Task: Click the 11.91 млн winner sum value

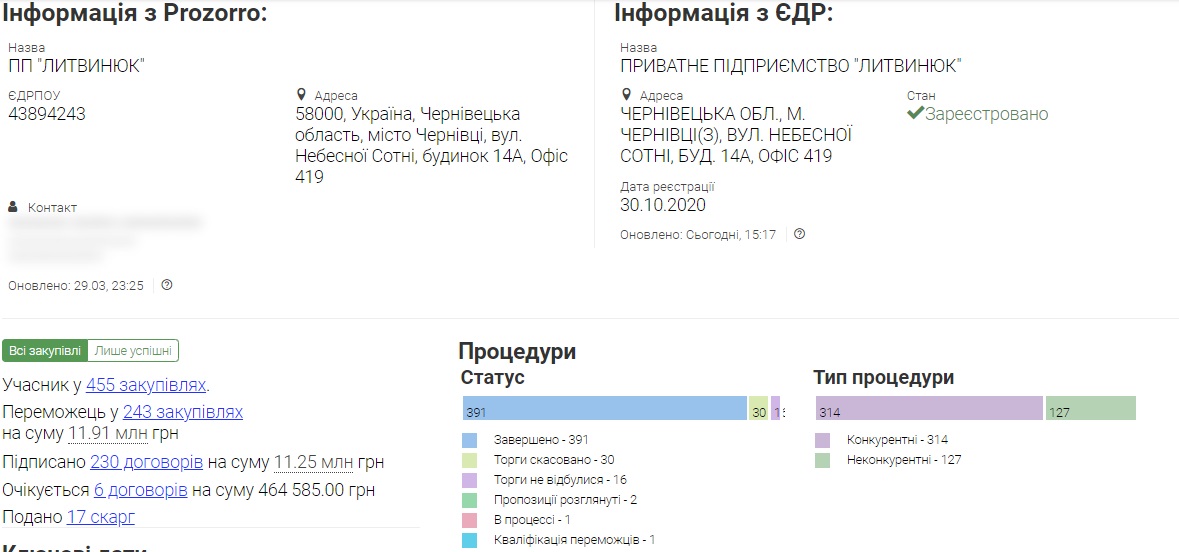Action: pos(108,434)
